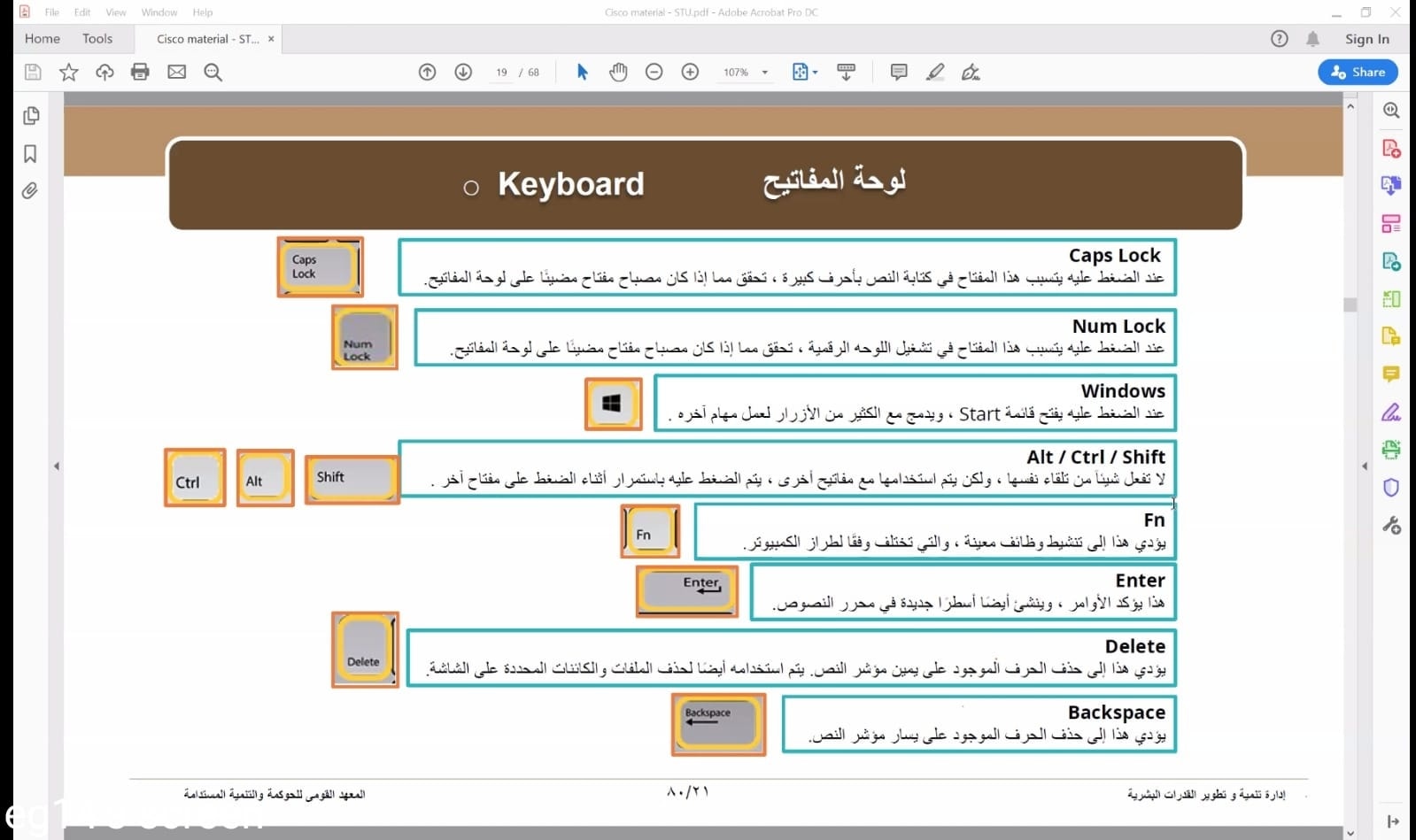Click the page number input field
Screen dimensions: 1416x840
coord(501,73)
